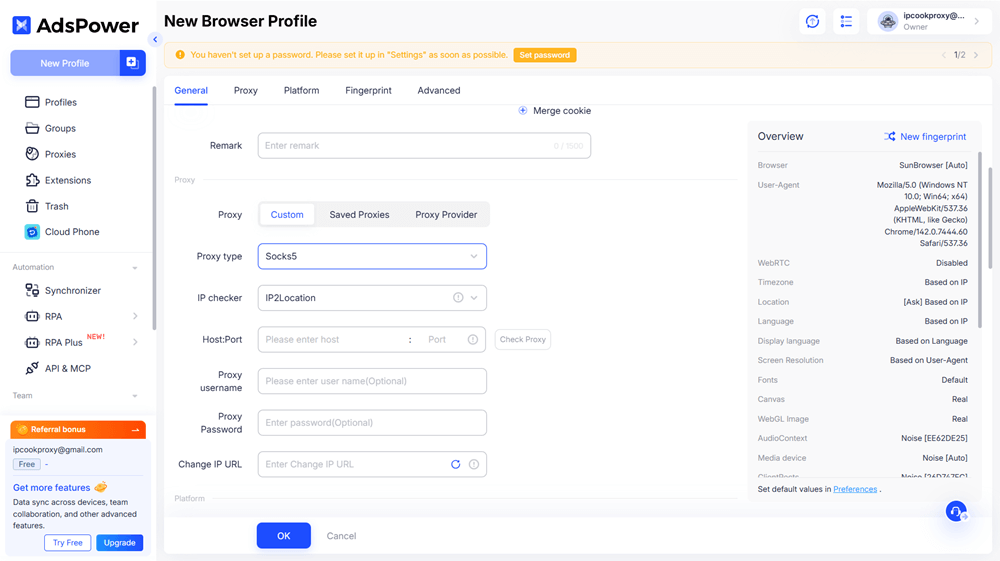Open the Proxy type Socks5 dropdown

click(x=372, y=256)
